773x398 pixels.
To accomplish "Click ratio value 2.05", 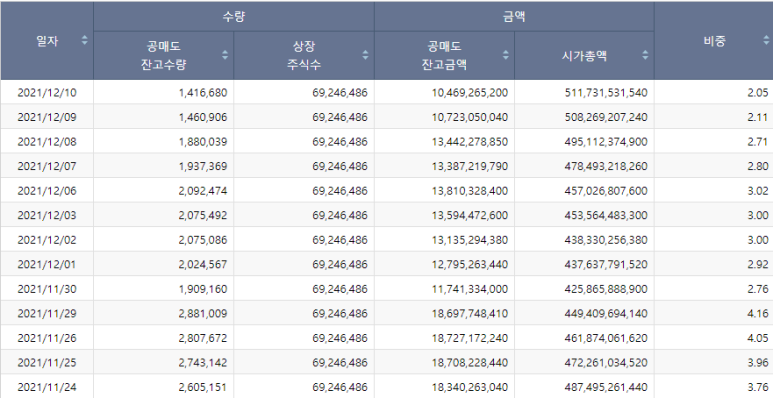I will coord(758,93).
